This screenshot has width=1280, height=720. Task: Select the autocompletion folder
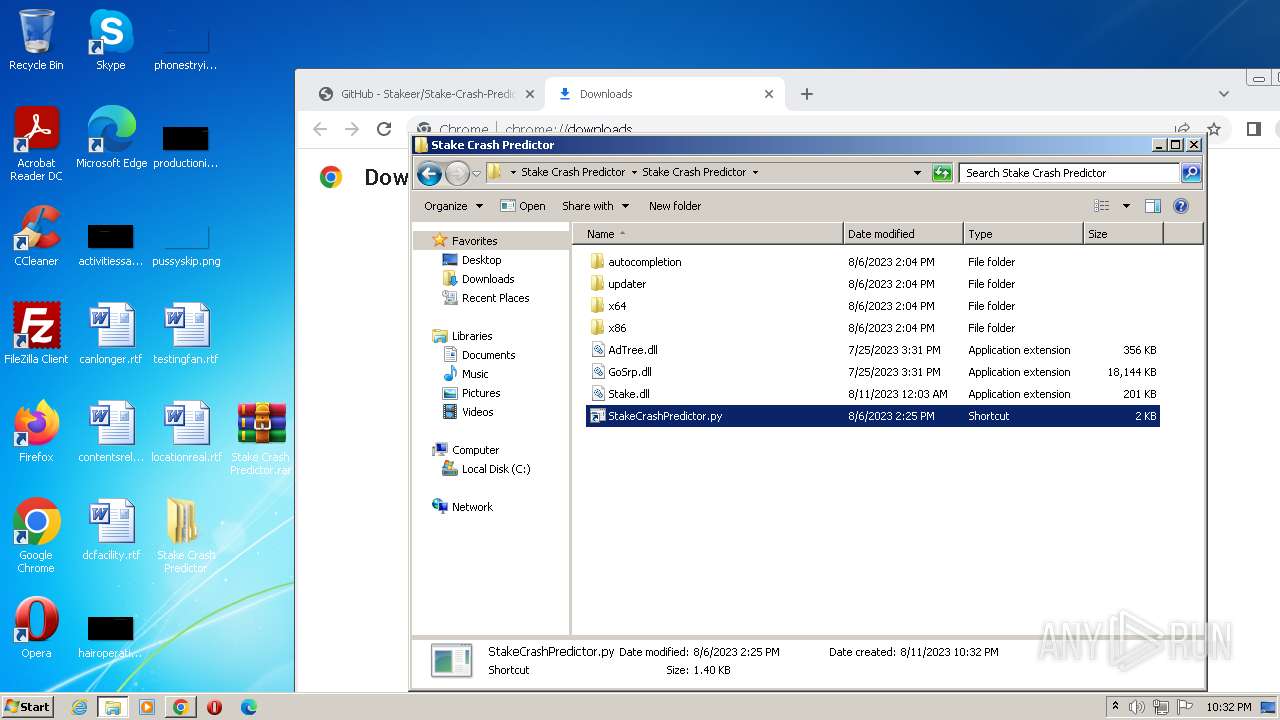(x=644, y=262)
